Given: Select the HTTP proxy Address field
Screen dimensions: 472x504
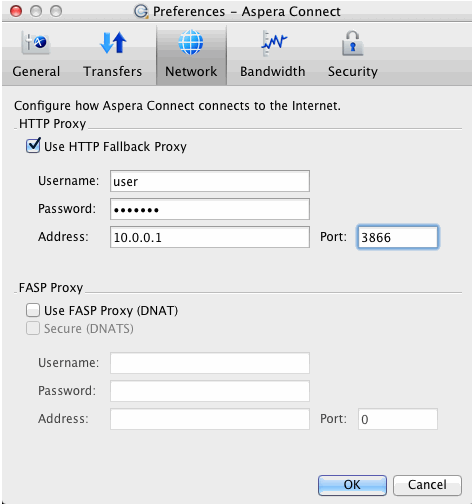Looking at the screenshot, I should coord(210,237).
